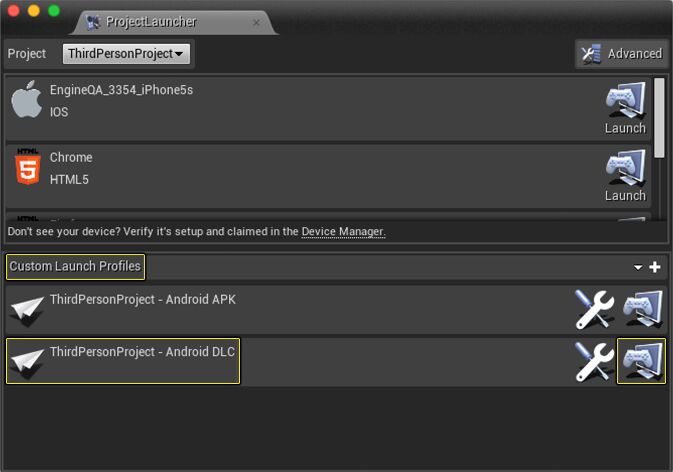Close the ProjectLauncher tab

[x=256, y=22]
